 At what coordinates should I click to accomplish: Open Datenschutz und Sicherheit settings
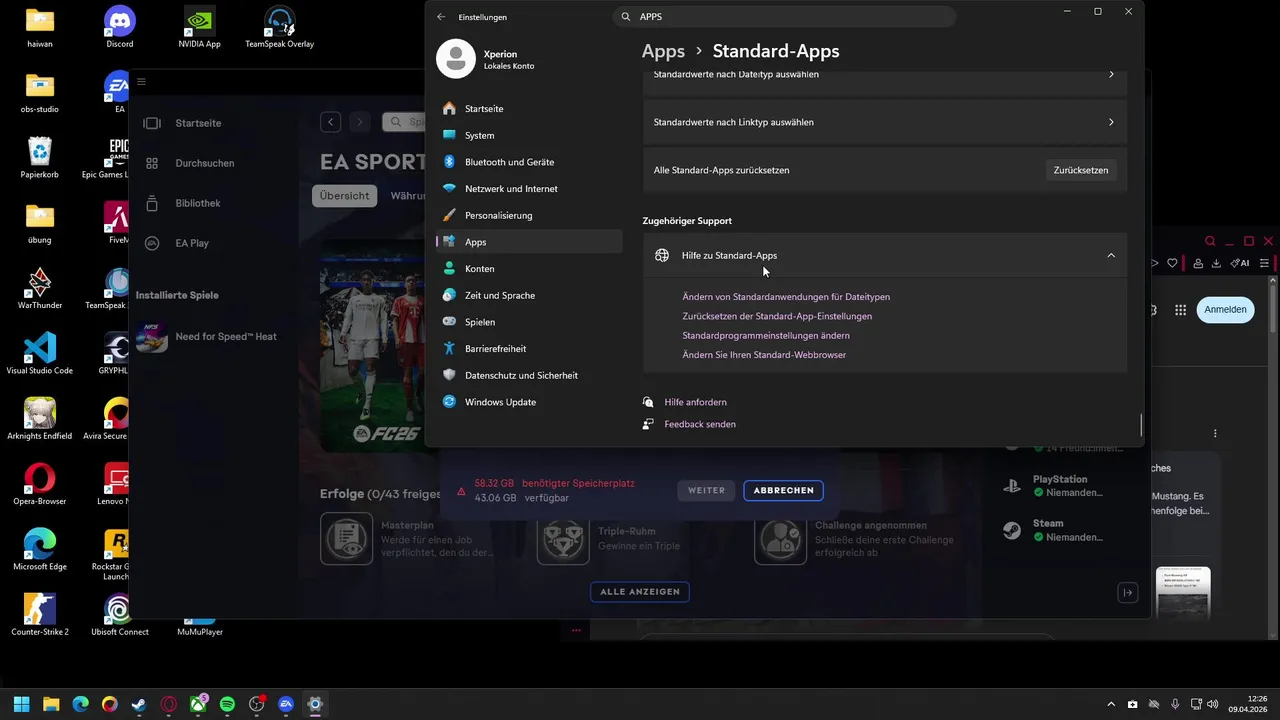[529, 375]
